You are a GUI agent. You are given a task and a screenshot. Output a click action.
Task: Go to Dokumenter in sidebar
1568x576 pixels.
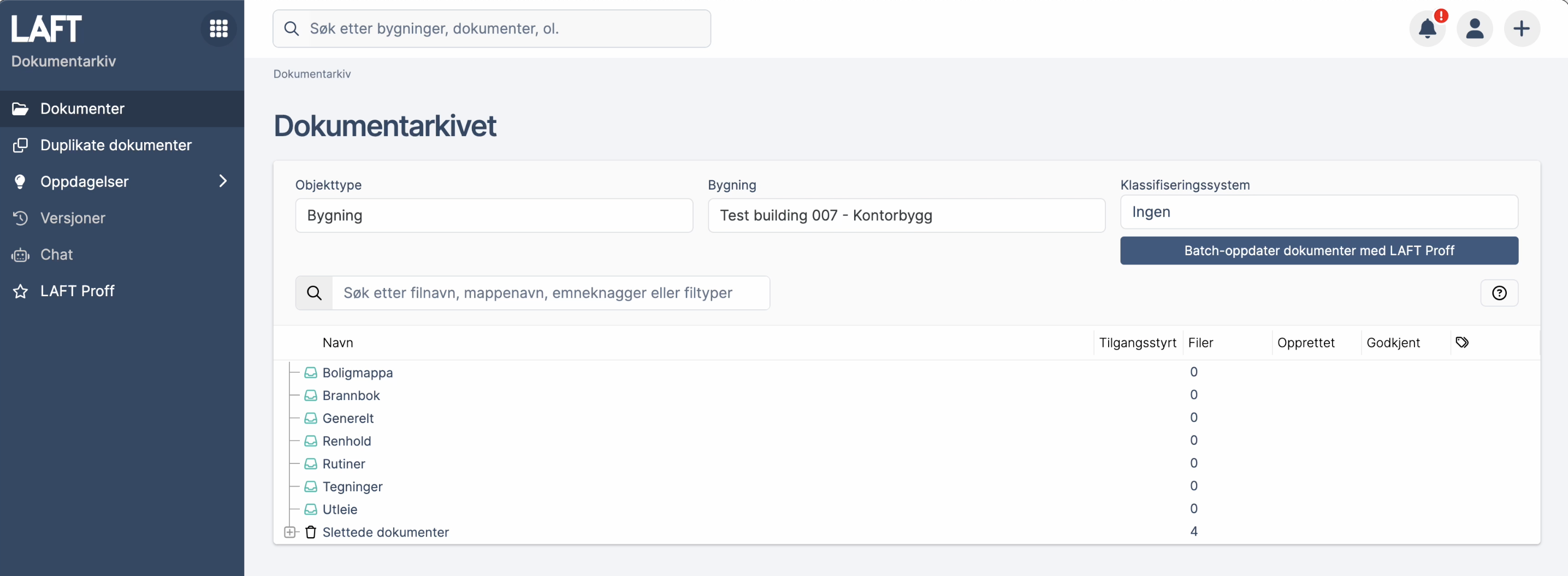pos(122,109)
